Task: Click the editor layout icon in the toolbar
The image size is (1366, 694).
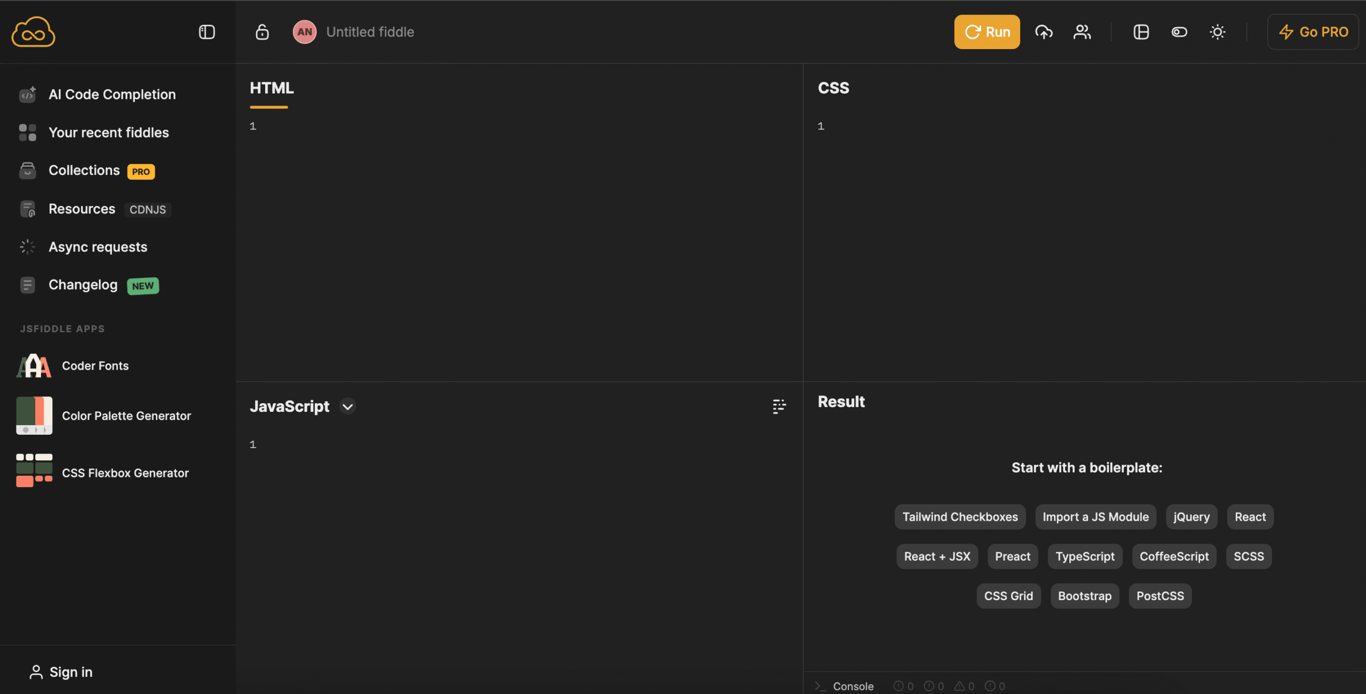Action: (1141, 31)
